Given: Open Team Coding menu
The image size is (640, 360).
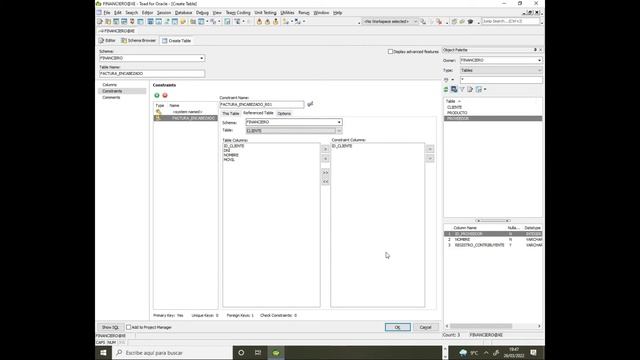Looking at the screenshot, I should pyautogui.click(x=238, y=13).
